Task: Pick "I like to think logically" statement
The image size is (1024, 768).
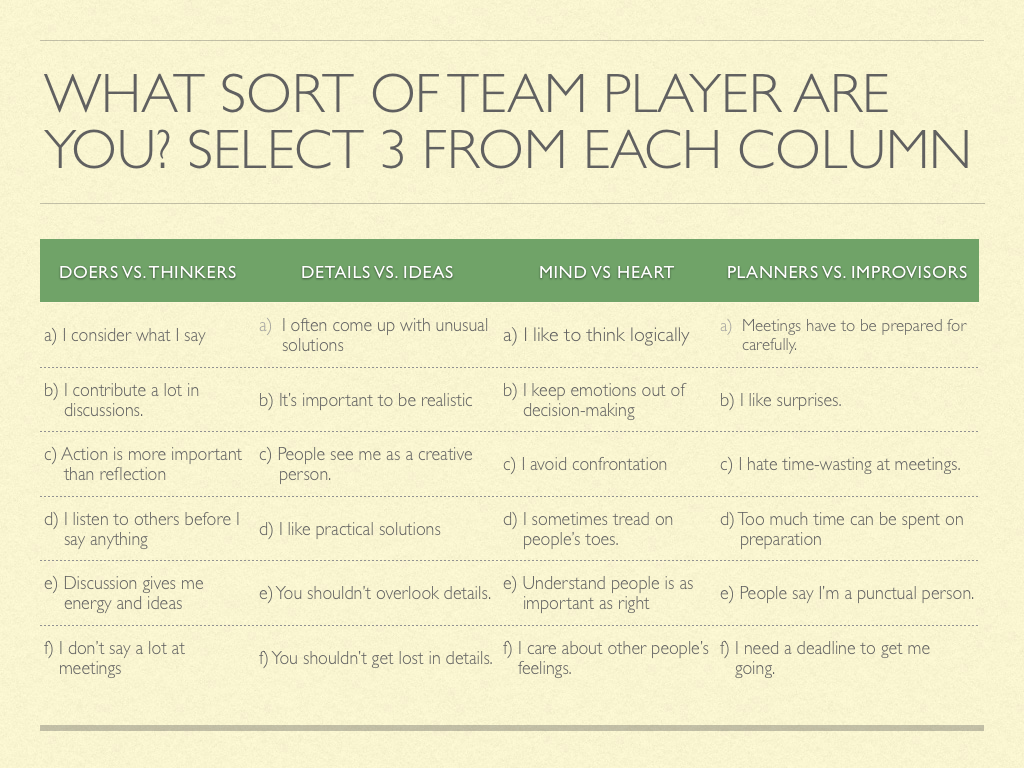Action: [596, 336]
